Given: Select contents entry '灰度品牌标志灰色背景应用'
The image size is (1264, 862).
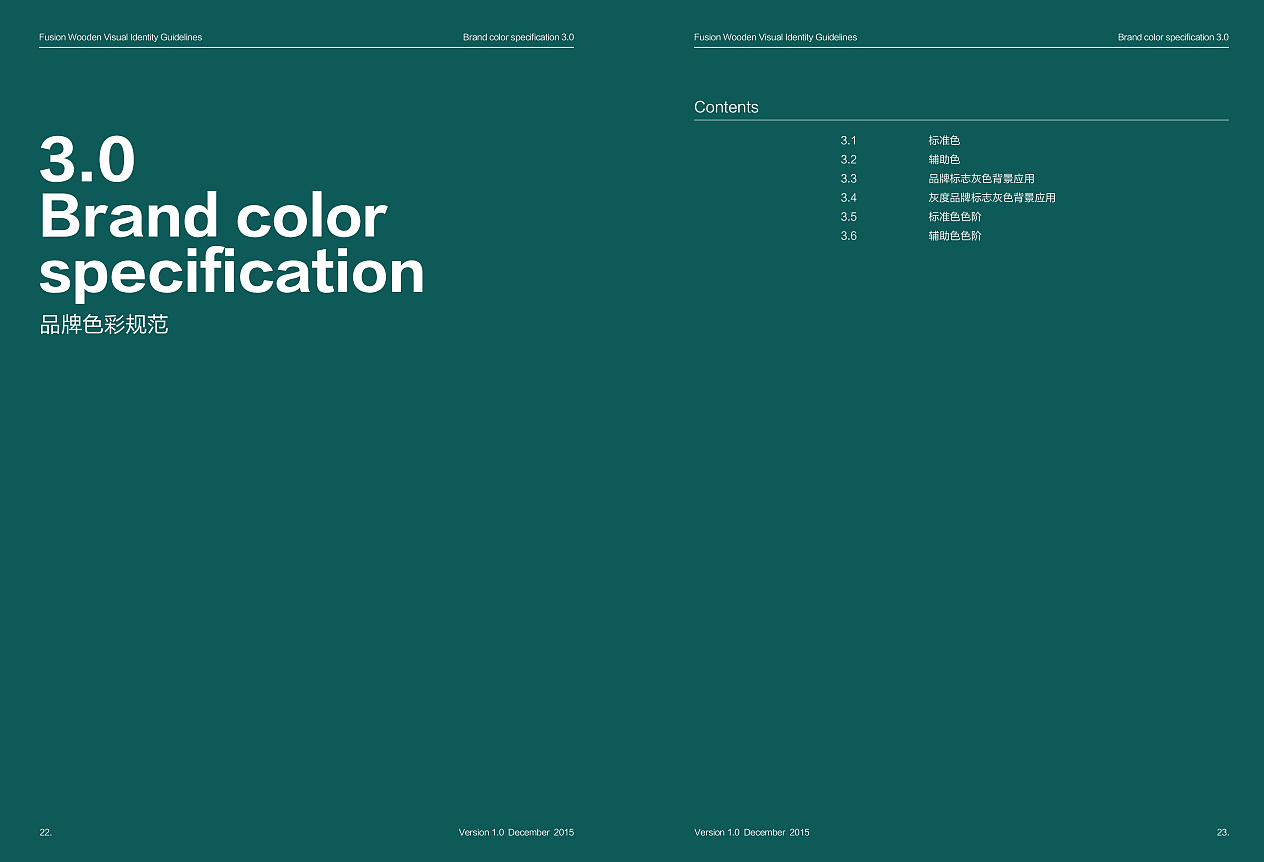Looking at the screenshot, I should click(x=992, y=198).
